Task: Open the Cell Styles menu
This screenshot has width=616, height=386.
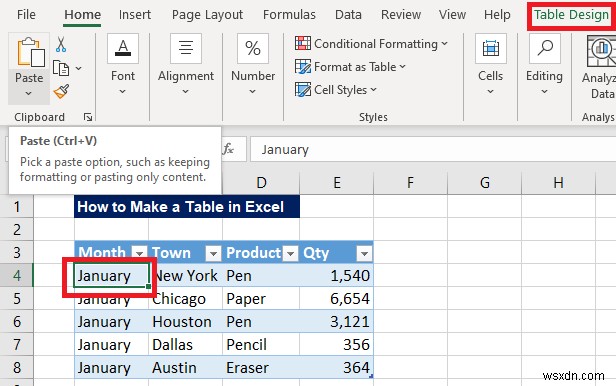Action: click(x=336, y=90)
